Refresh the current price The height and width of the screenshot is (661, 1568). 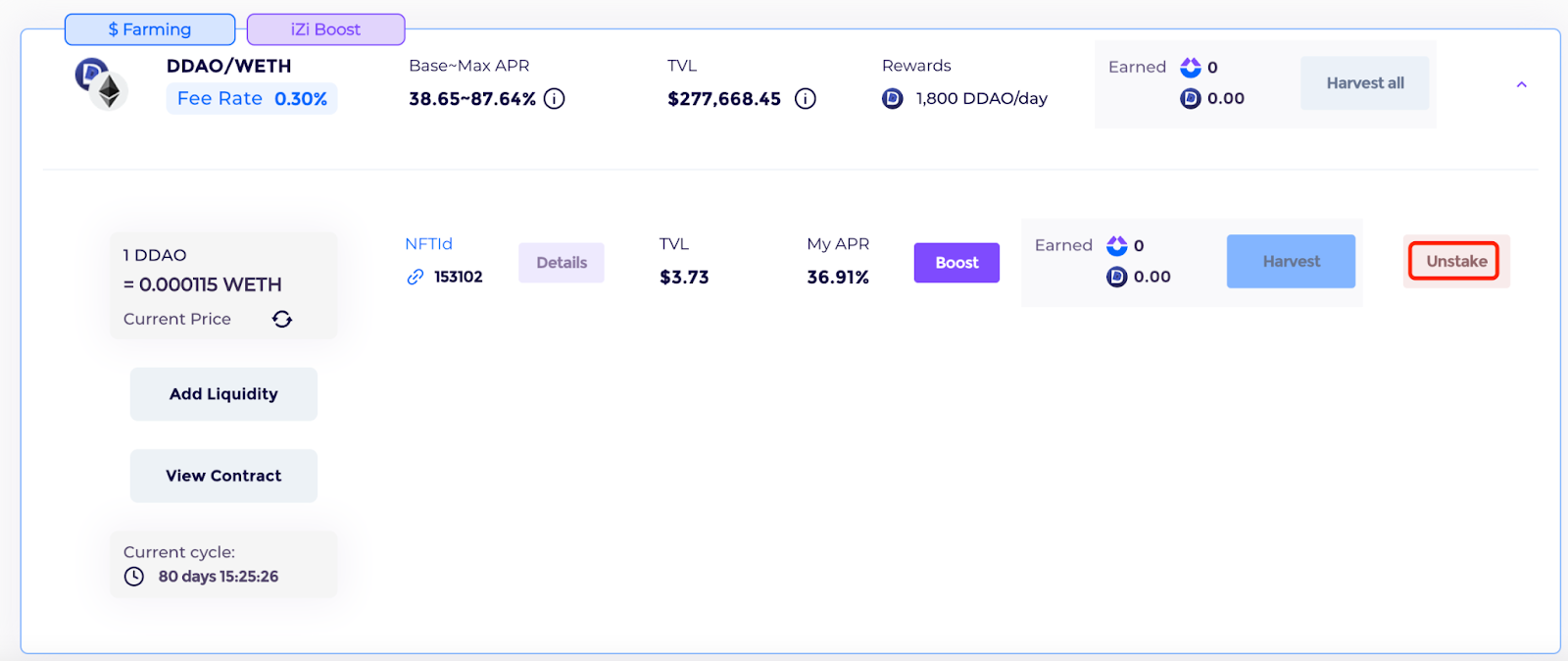[282, 319]
